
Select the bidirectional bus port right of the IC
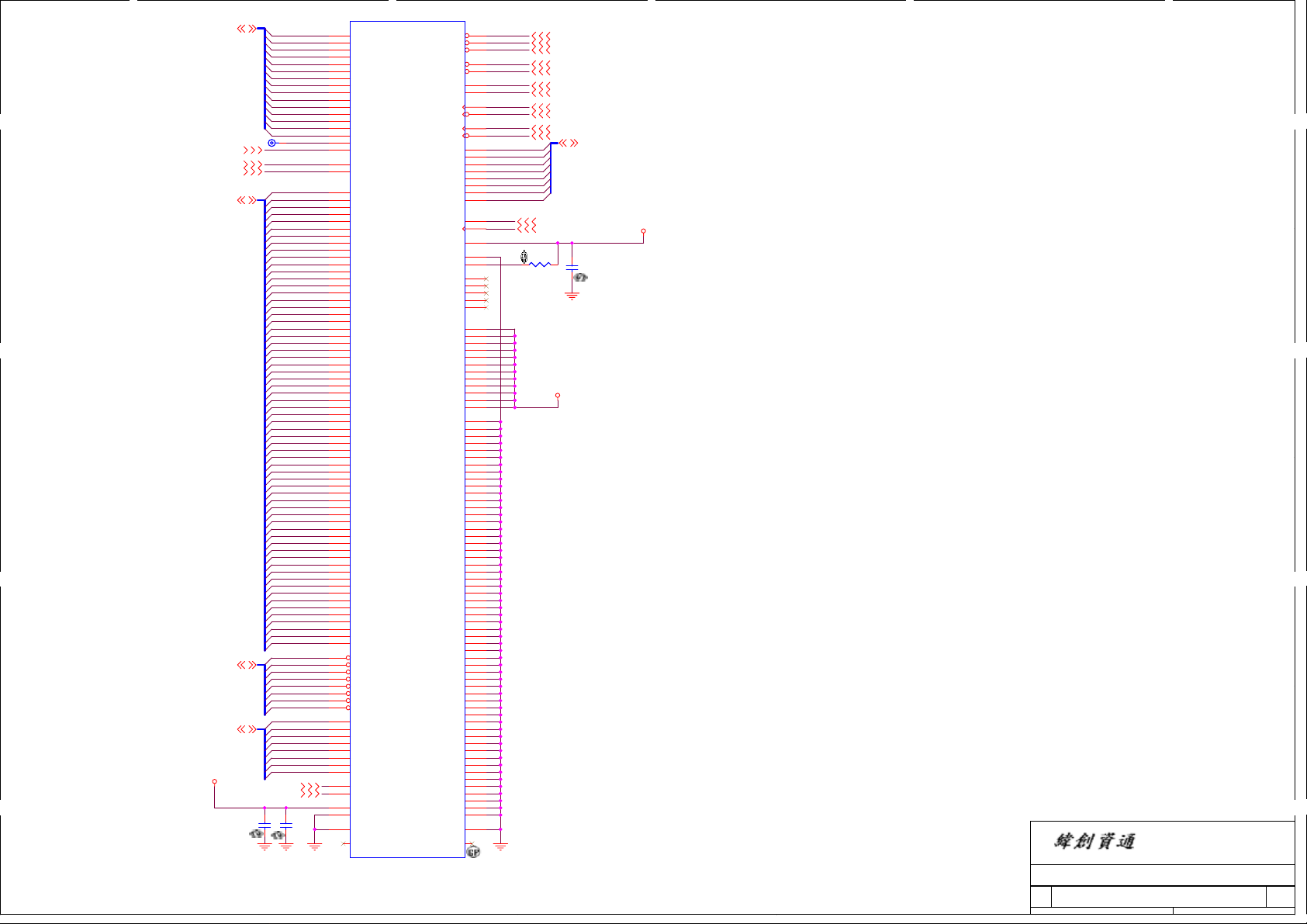point(569,143)
